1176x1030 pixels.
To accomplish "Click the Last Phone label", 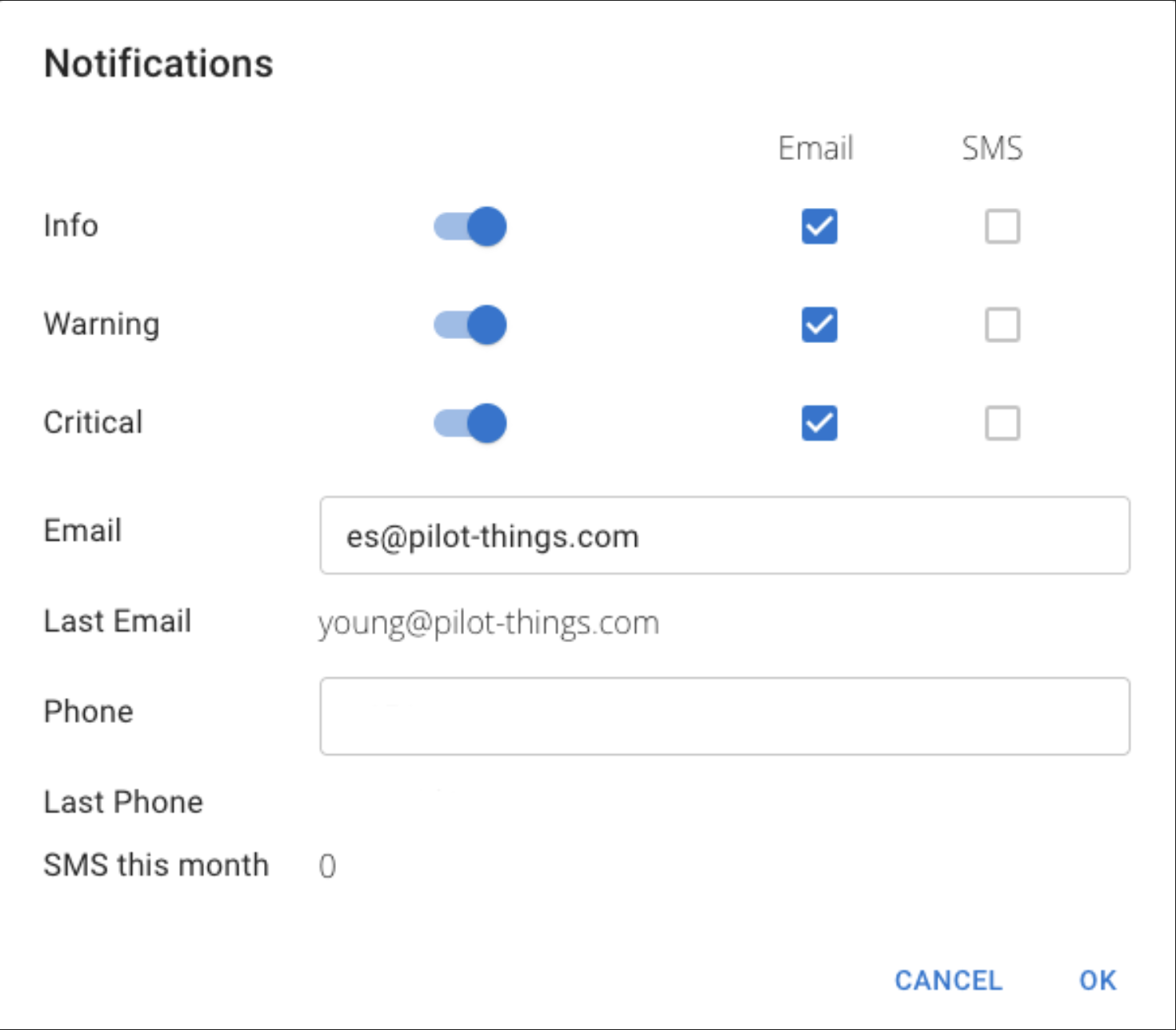I will point(123,802).
